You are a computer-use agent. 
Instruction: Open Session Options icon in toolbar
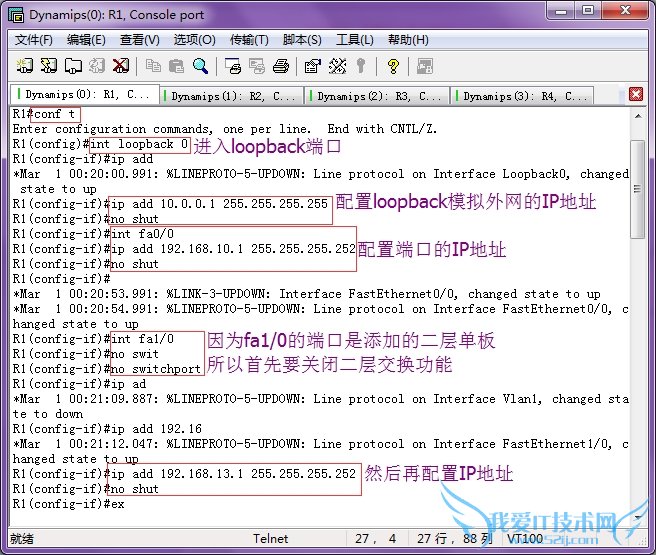pyautogui.click(x=312, y=66)
